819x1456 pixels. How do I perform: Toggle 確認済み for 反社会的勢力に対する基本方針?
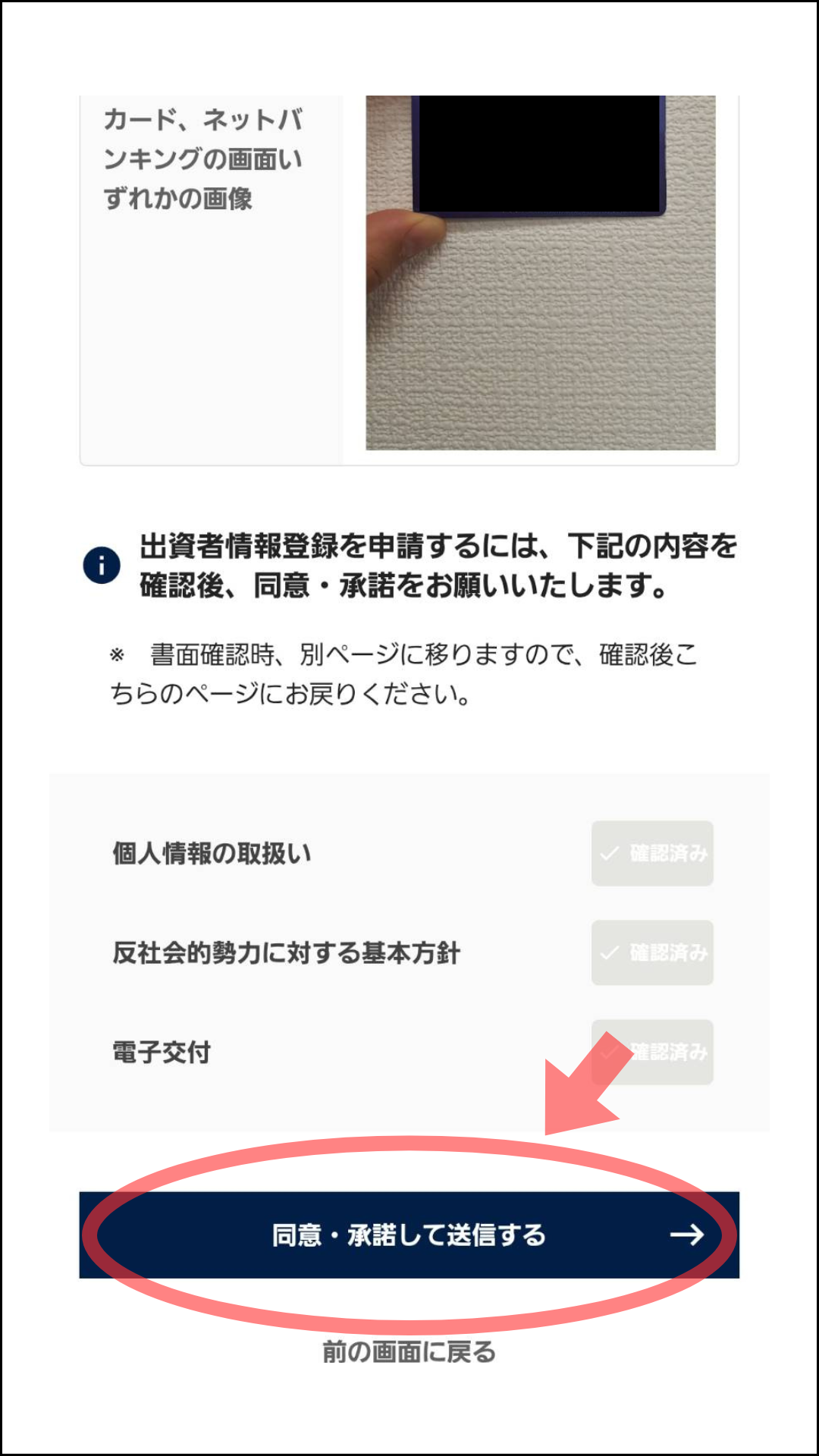click(x=652, y=952)
